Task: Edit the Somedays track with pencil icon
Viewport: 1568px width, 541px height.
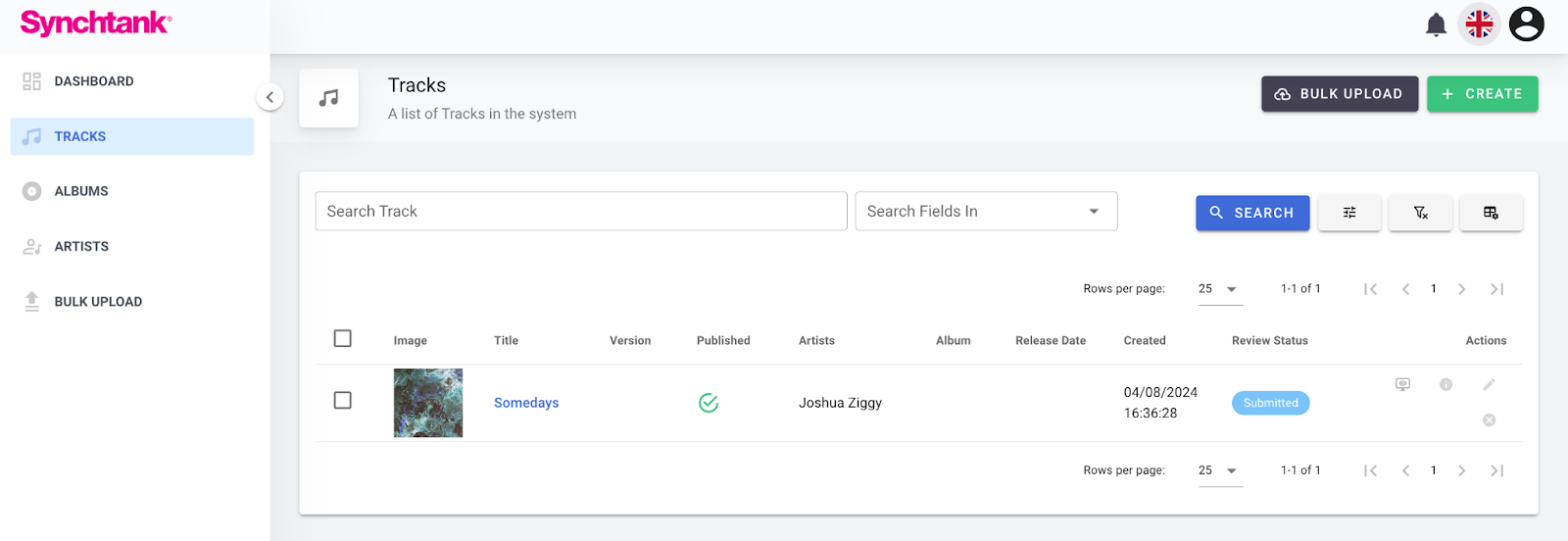Action: 1489,385
